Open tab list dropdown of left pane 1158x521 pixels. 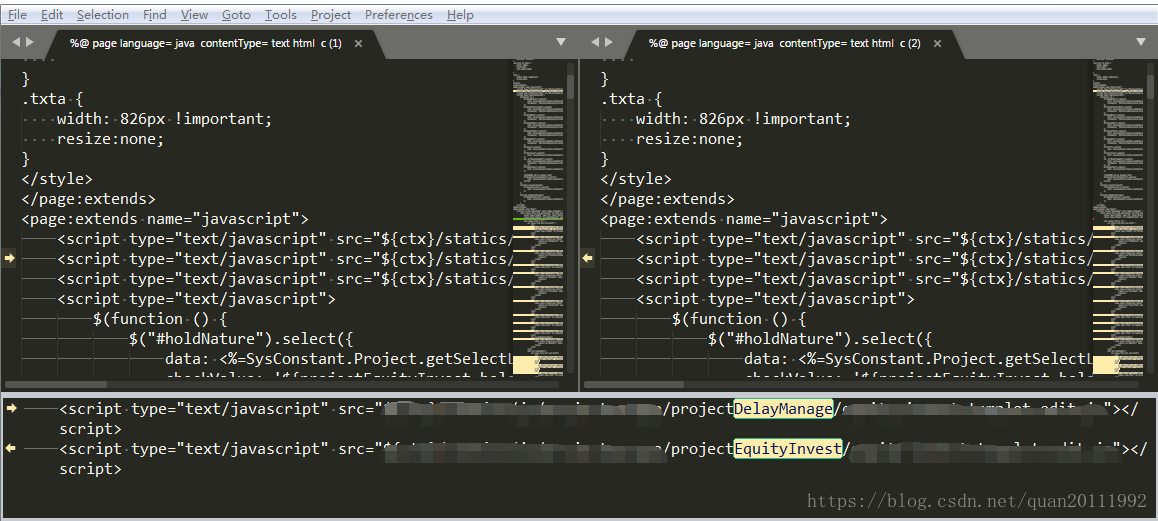[561, 42]
